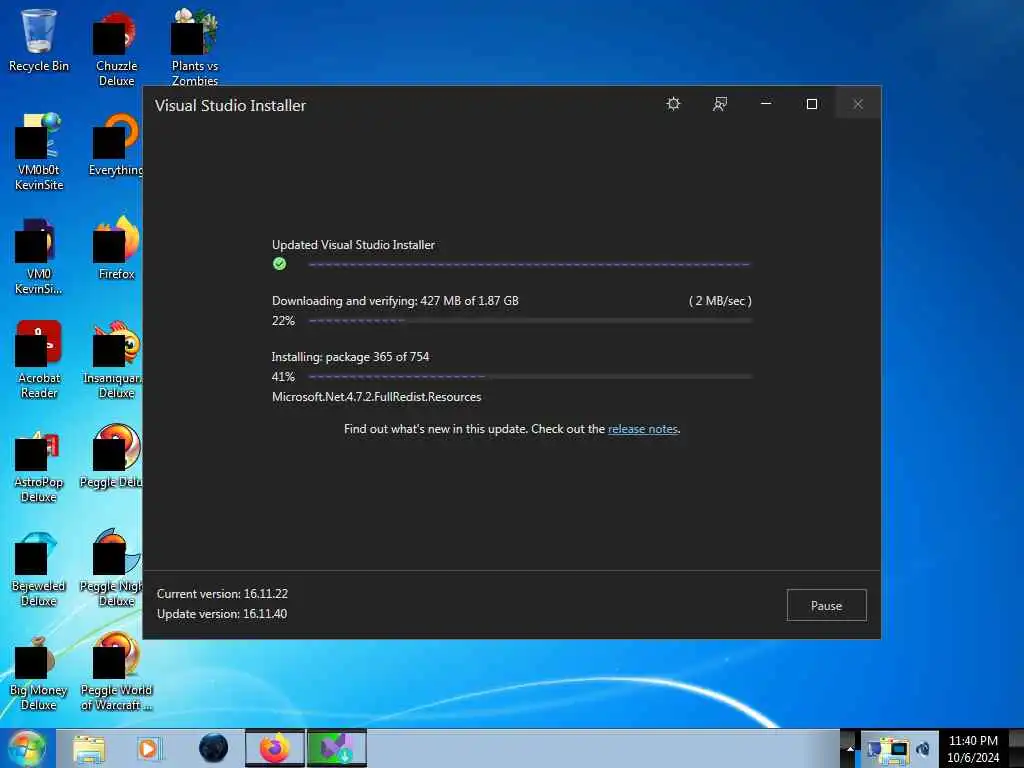Click the green completed checkmark icon
The width and height of the screenshot is (1024, 768).
280,264
